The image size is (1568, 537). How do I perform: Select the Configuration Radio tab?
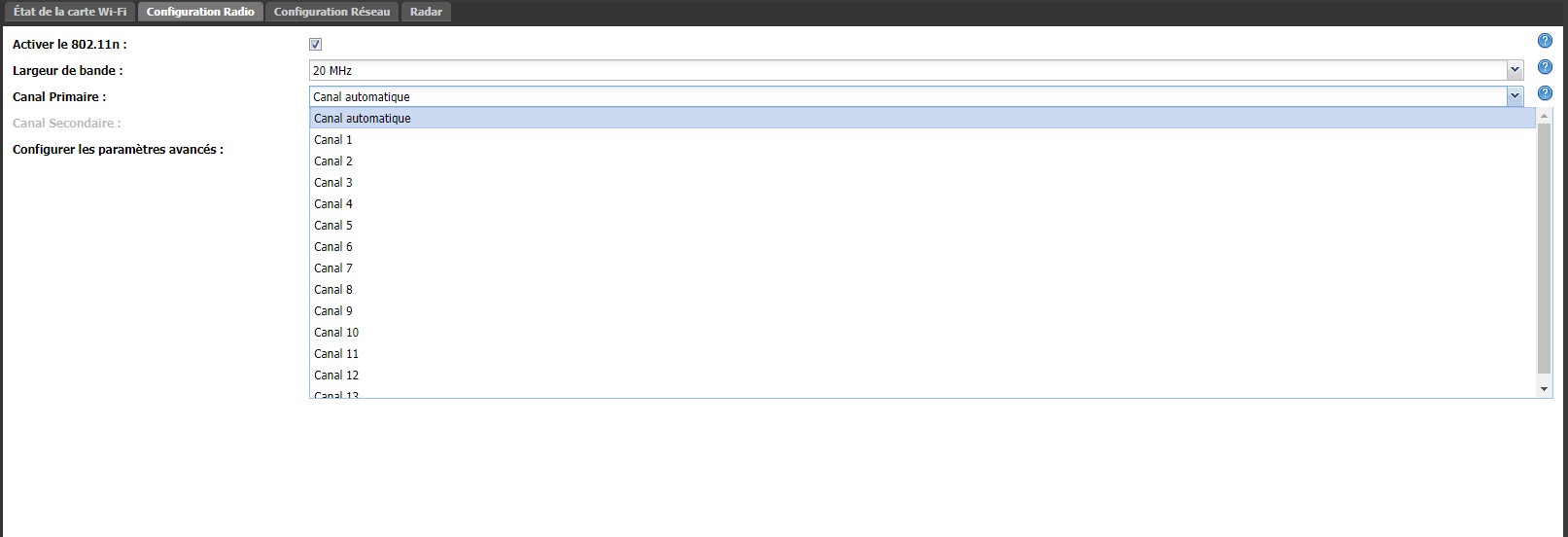tap(200, 12)
